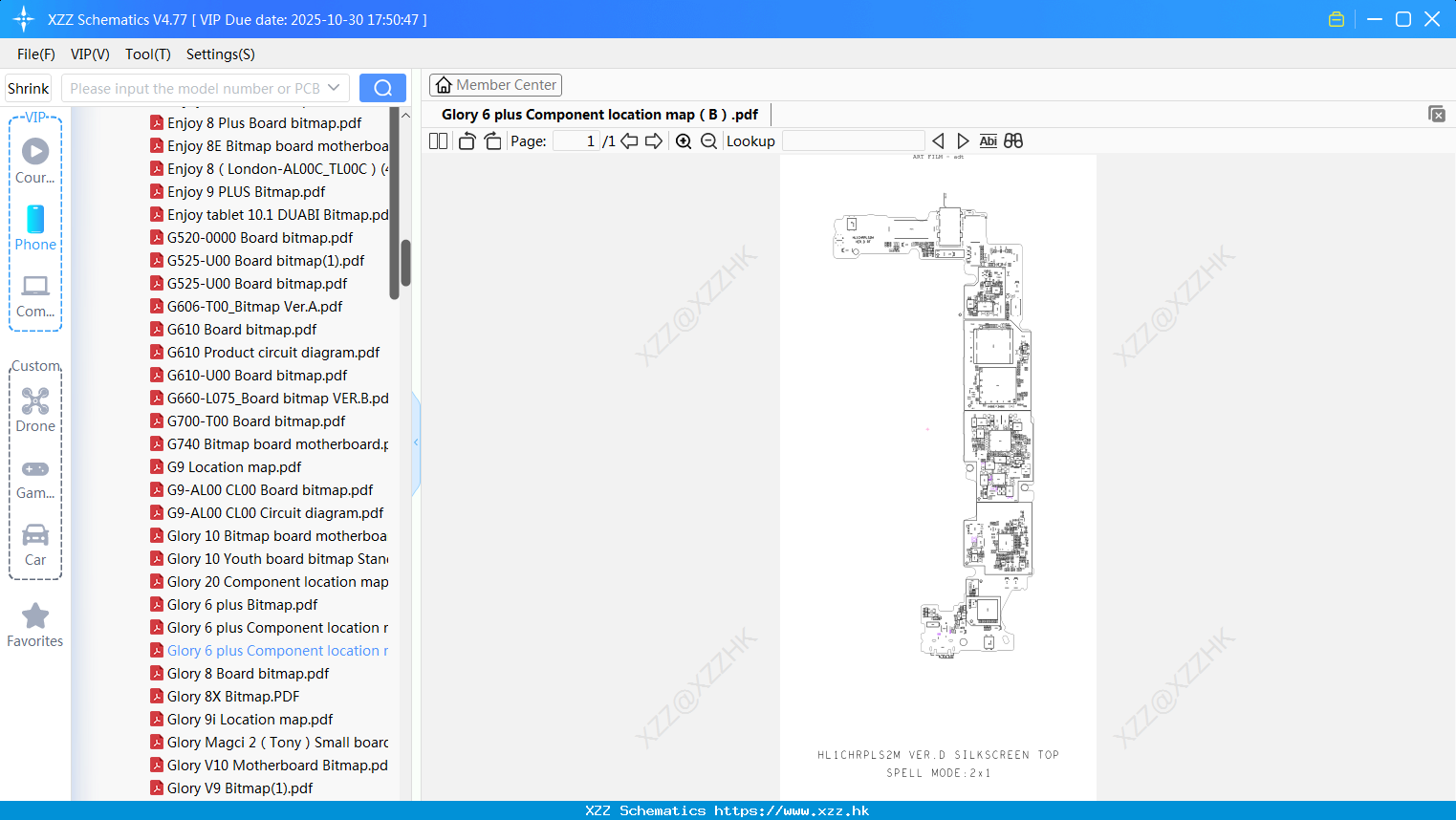Open G700-T00 Board bitmap.pdf
1456x820 pixels.
click(x=256, y=421)
